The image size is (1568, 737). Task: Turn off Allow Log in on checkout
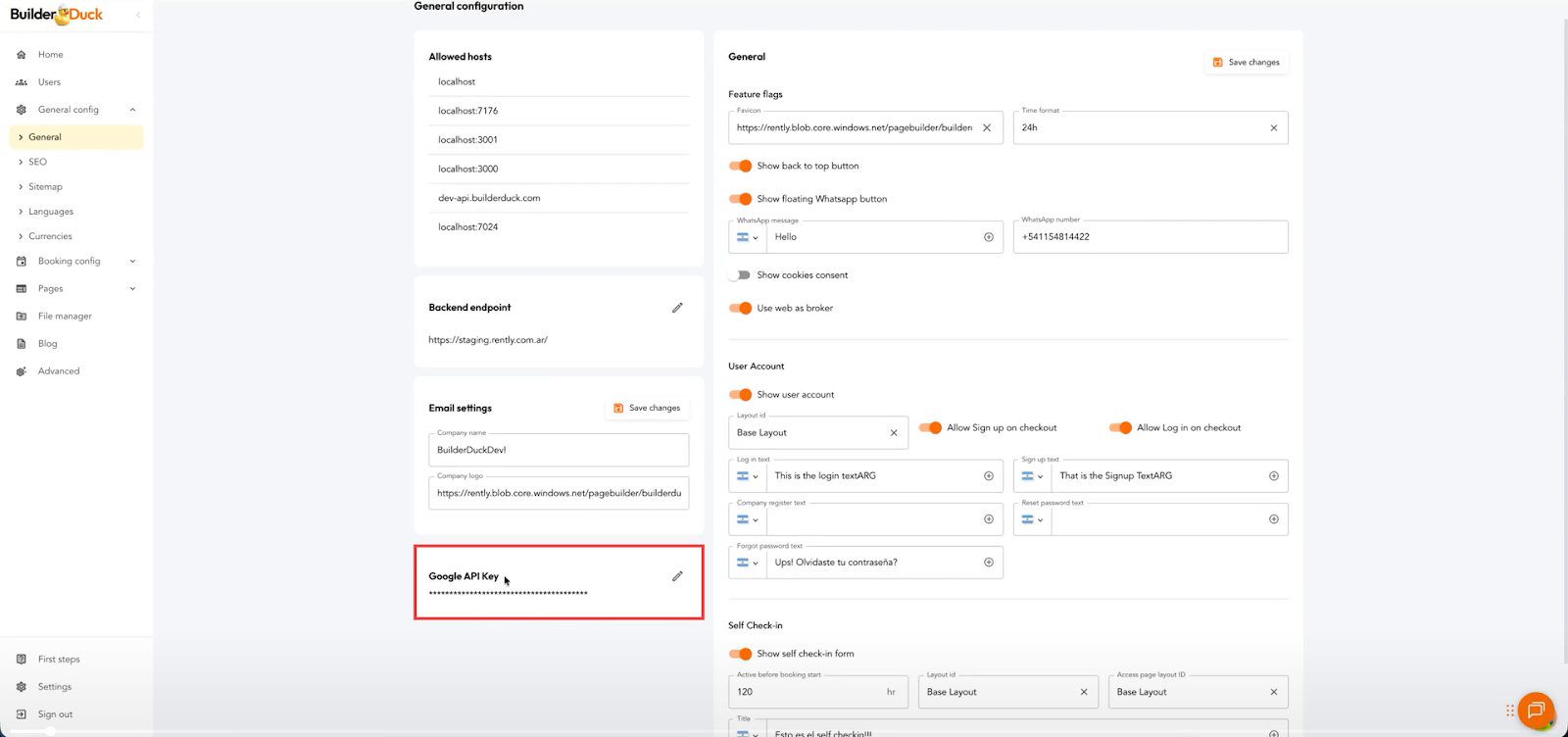1120,428
